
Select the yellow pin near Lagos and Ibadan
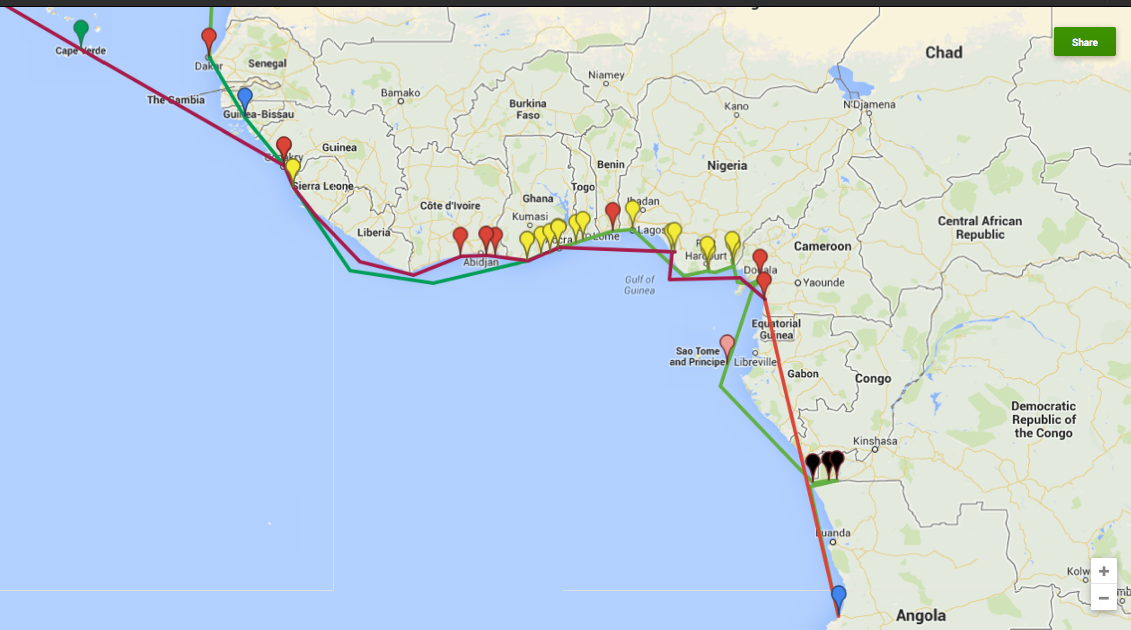[632, 211]
